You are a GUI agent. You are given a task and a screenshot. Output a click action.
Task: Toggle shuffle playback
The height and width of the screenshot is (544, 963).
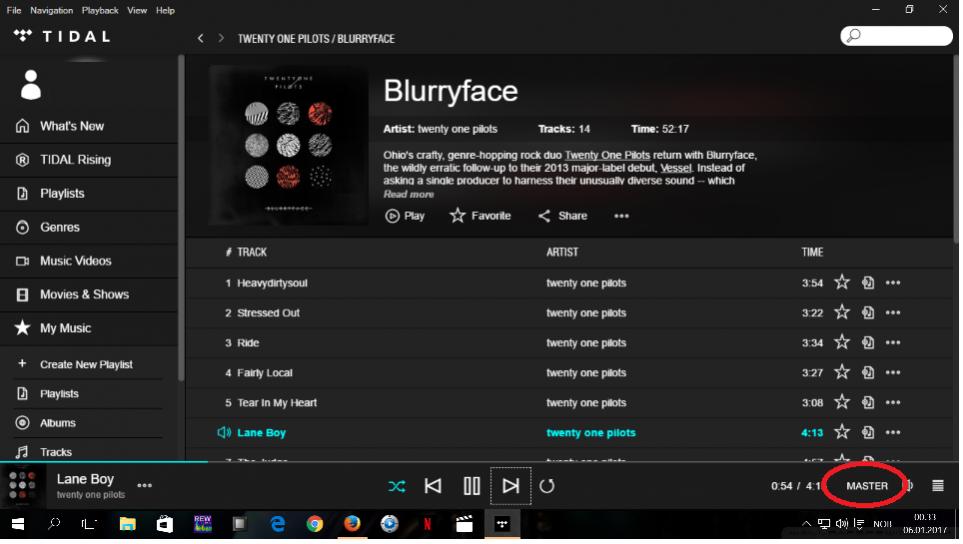pyautogui.click(x=398, y=488)
